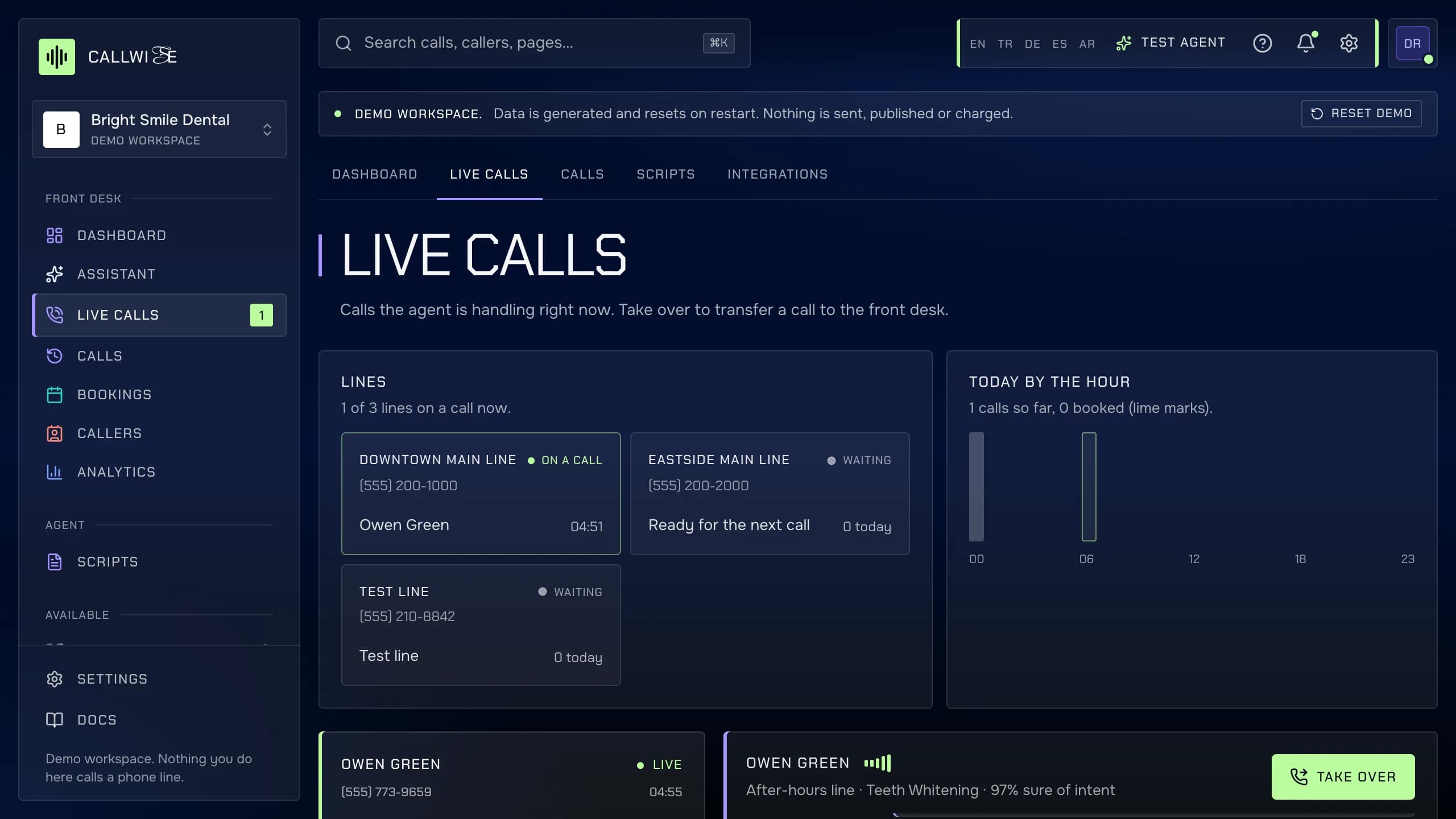Select Live Calls in the sidebar
This screenshot has width=1456, height=819.
pyautogui.click(x=159, y=315)
